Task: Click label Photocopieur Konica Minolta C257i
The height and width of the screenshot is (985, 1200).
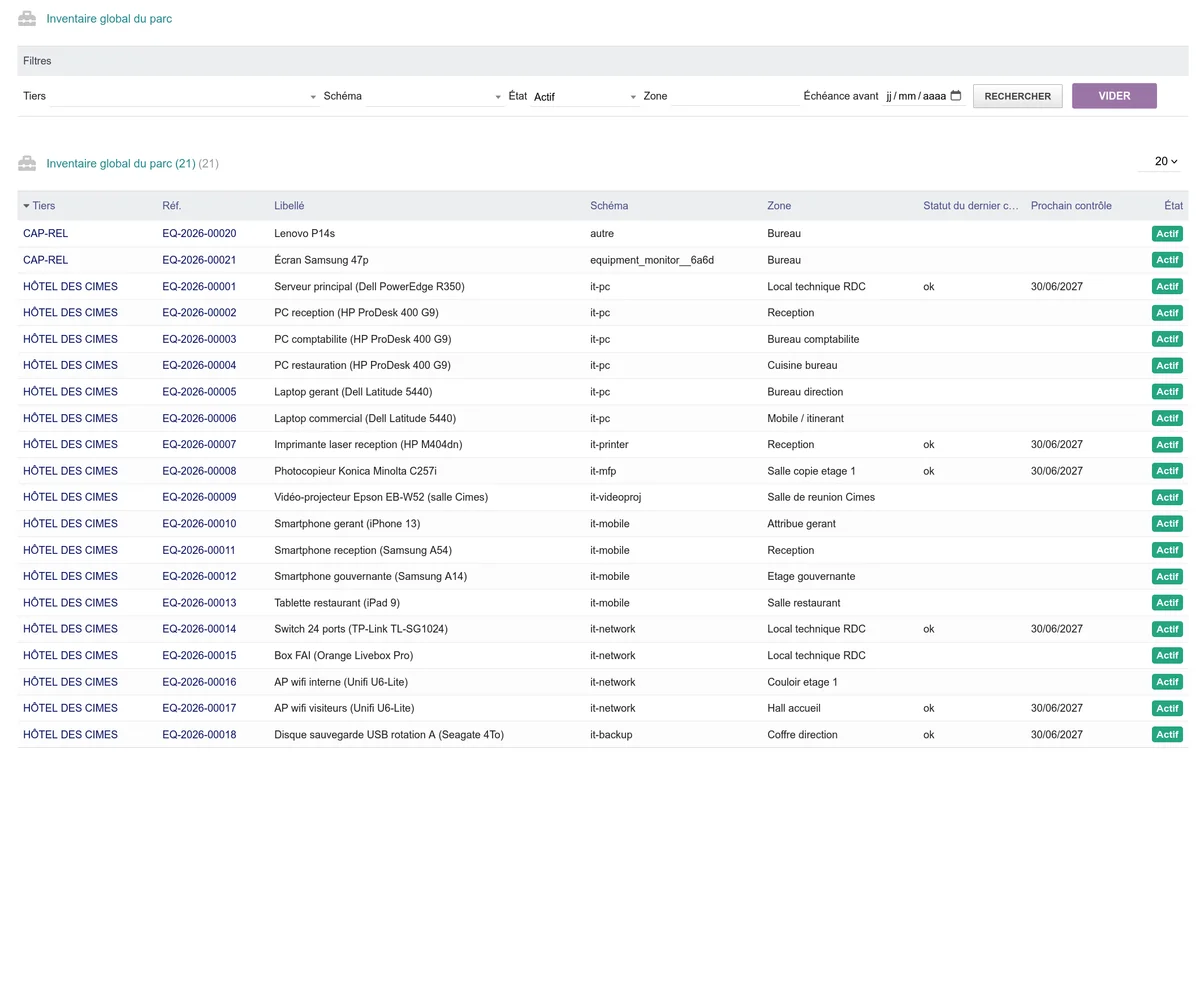Action: coord(355,471)
